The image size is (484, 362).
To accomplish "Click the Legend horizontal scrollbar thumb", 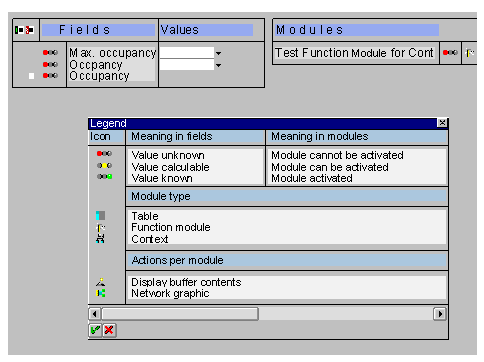I will [180, 314].
